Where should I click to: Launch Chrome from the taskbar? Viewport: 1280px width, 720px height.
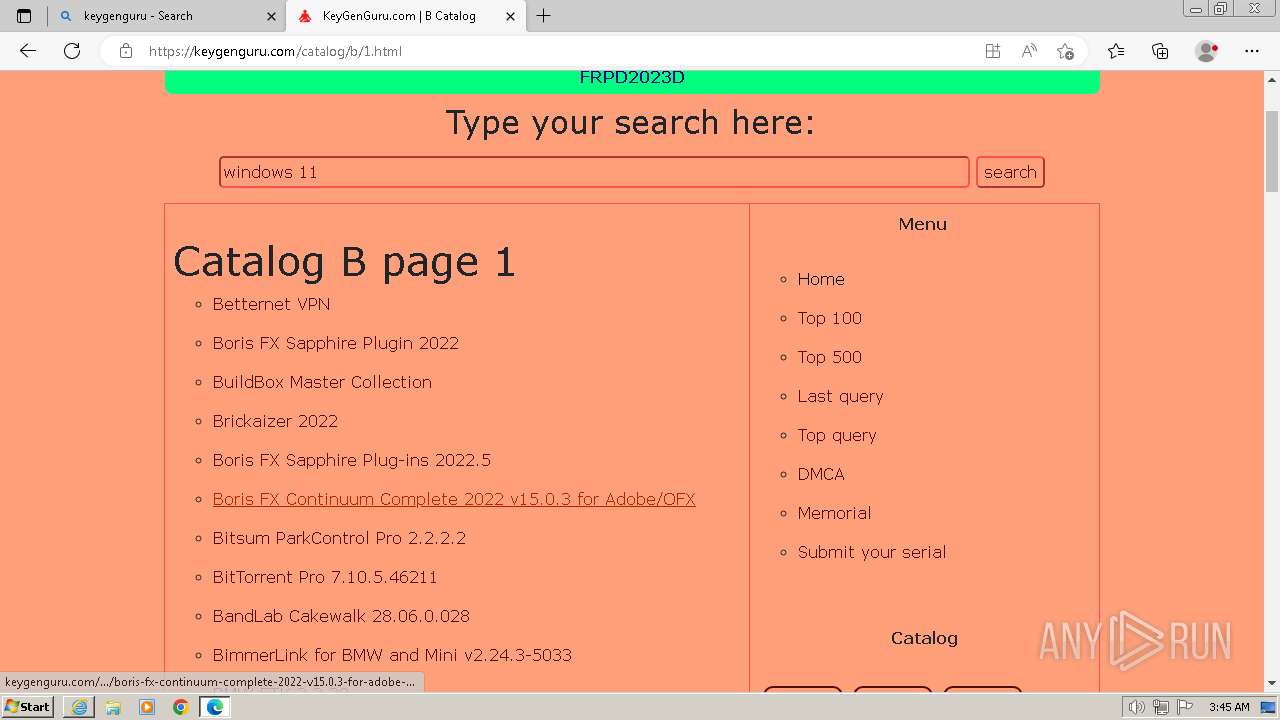coord(180,707)
